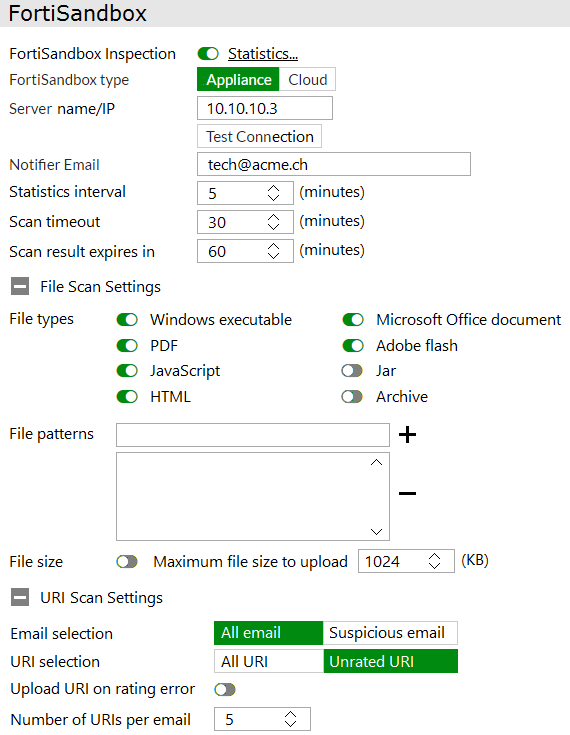Remove file pattern with minus icon
This screenshot has width=570, height=735.
407,493
